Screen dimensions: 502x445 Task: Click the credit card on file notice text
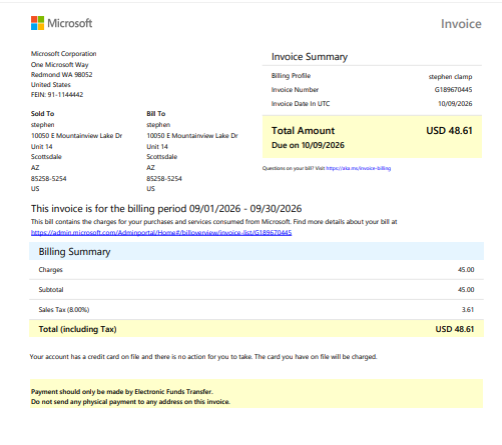(203, 357)
